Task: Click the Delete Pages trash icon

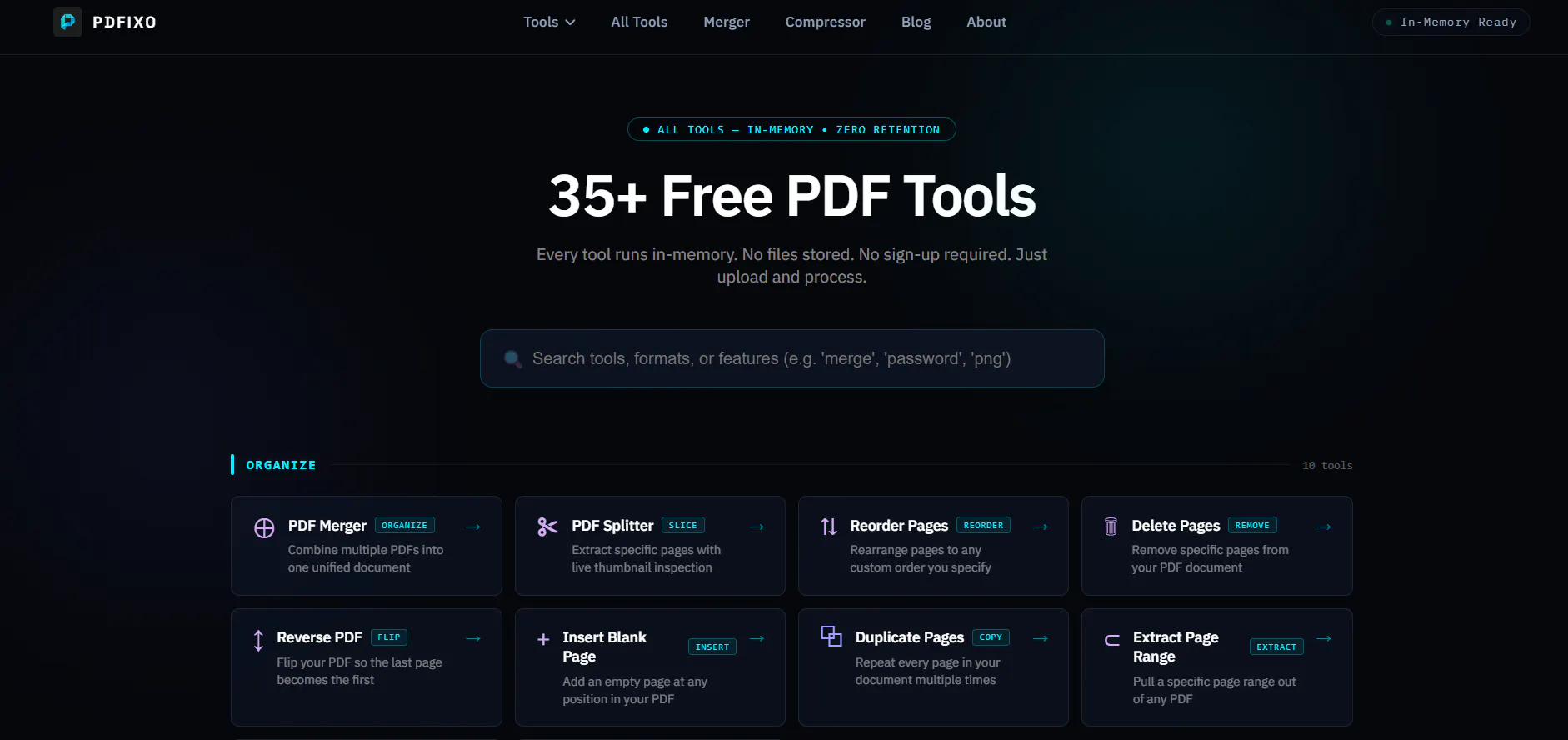Action: 1111,527
